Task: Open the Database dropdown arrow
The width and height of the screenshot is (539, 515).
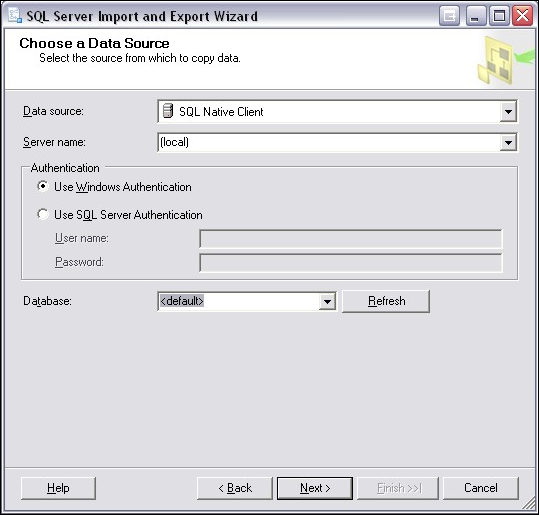Action: [x=327, y=302]
